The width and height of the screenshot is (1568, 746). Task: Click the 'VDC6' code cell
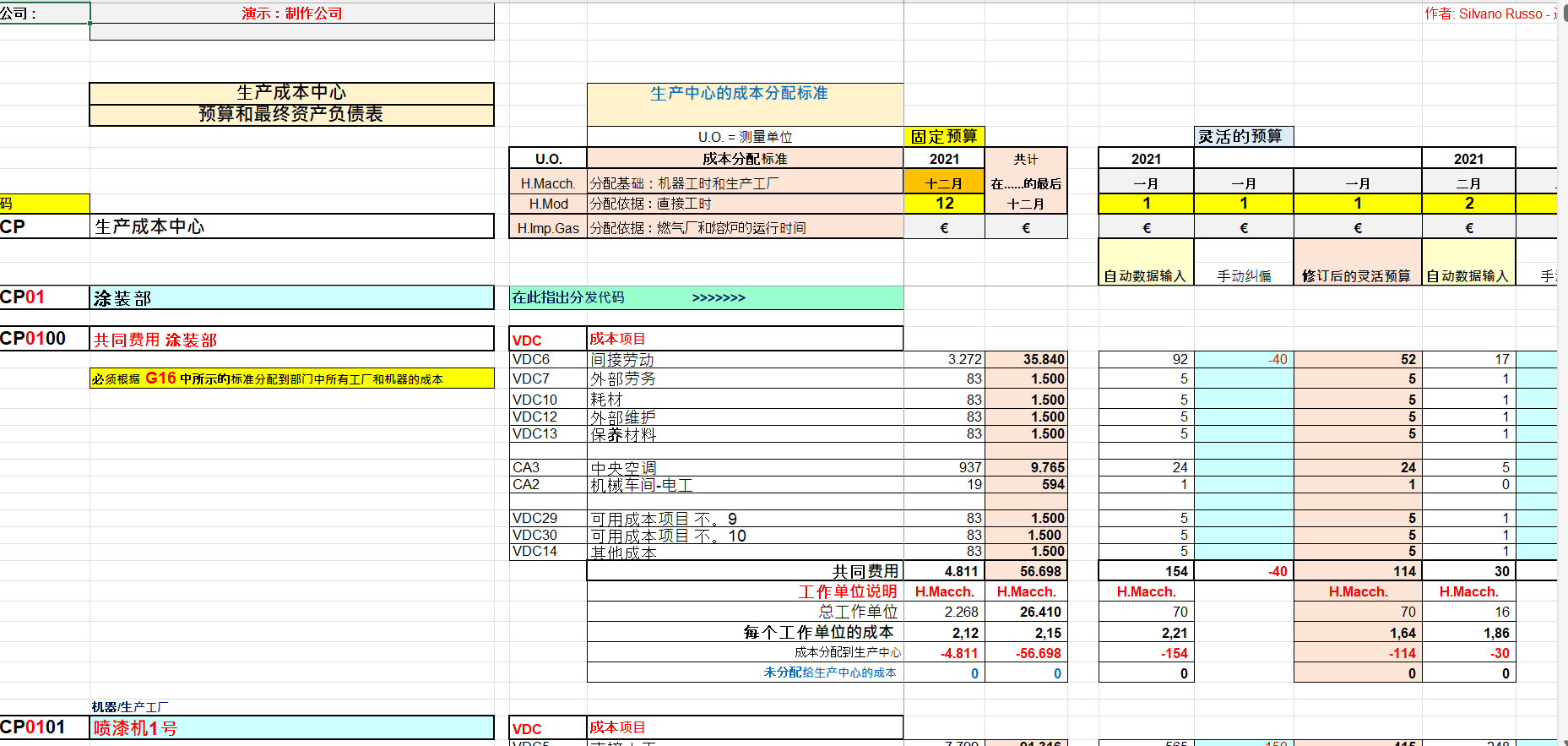point(548,359)
